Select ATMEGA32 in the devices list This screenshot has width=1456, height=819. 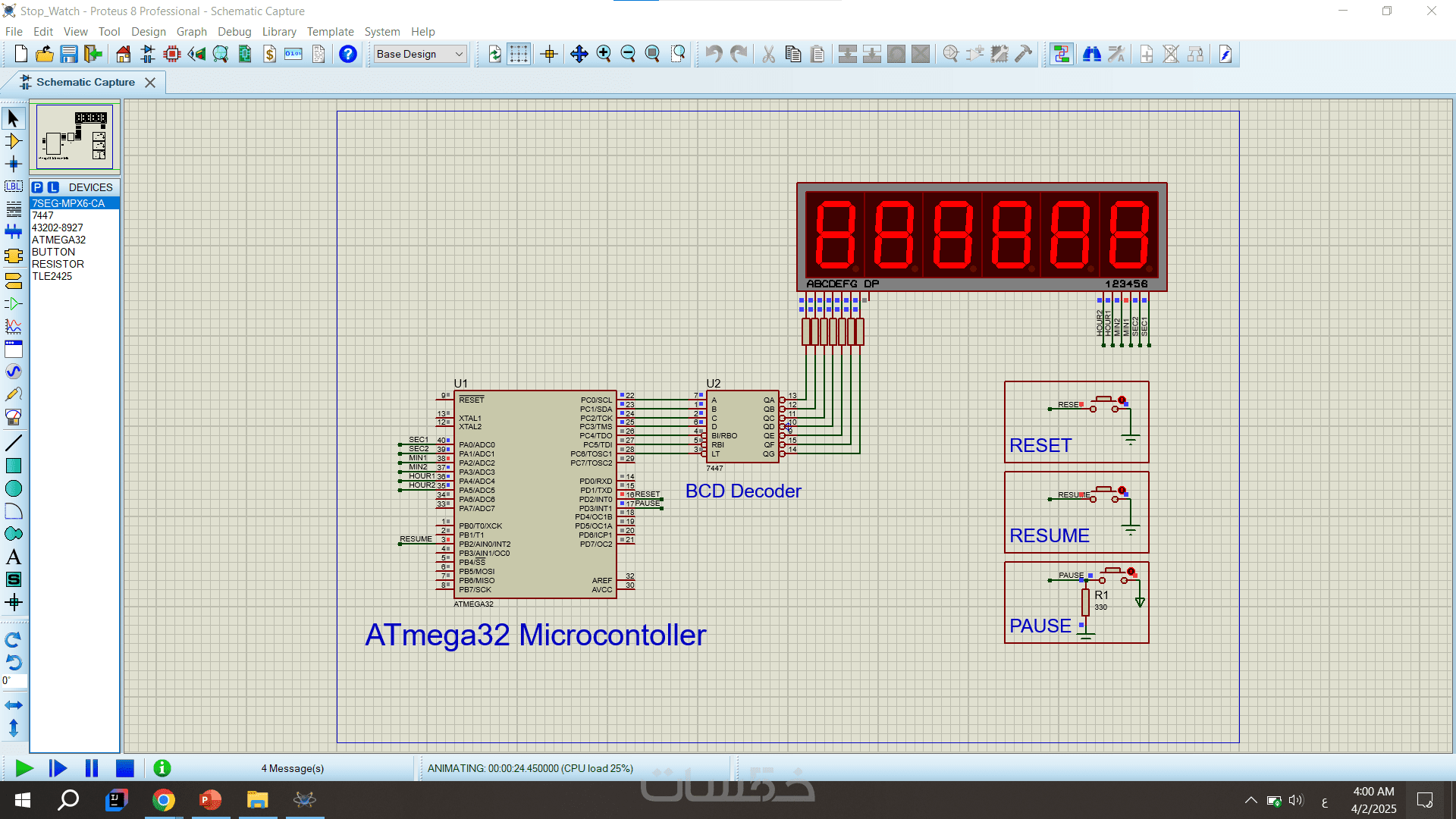[58, 240]
